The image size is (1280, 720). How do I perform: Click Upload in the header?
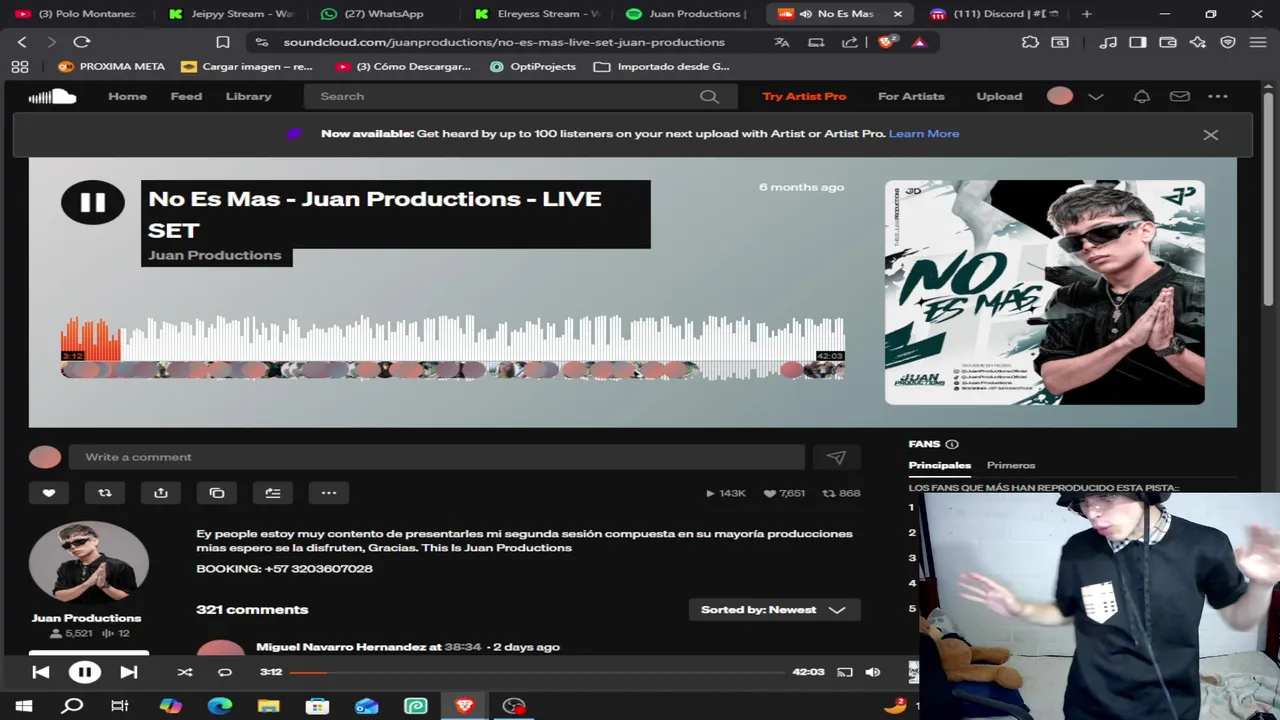click(x=999, y=96)
